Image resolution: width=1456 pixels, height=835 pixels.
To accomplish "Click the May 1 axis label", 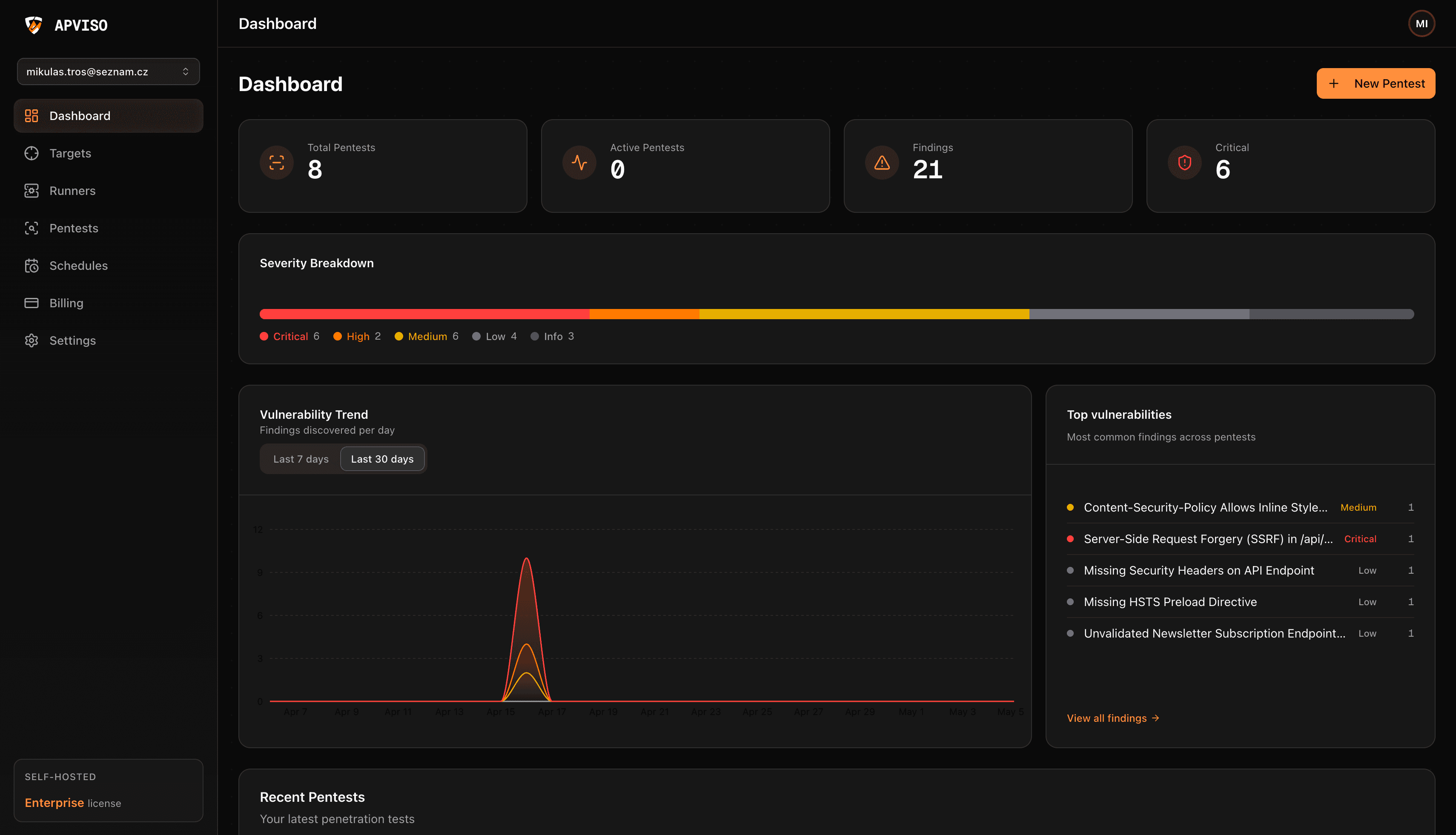I will click(911, 712).
